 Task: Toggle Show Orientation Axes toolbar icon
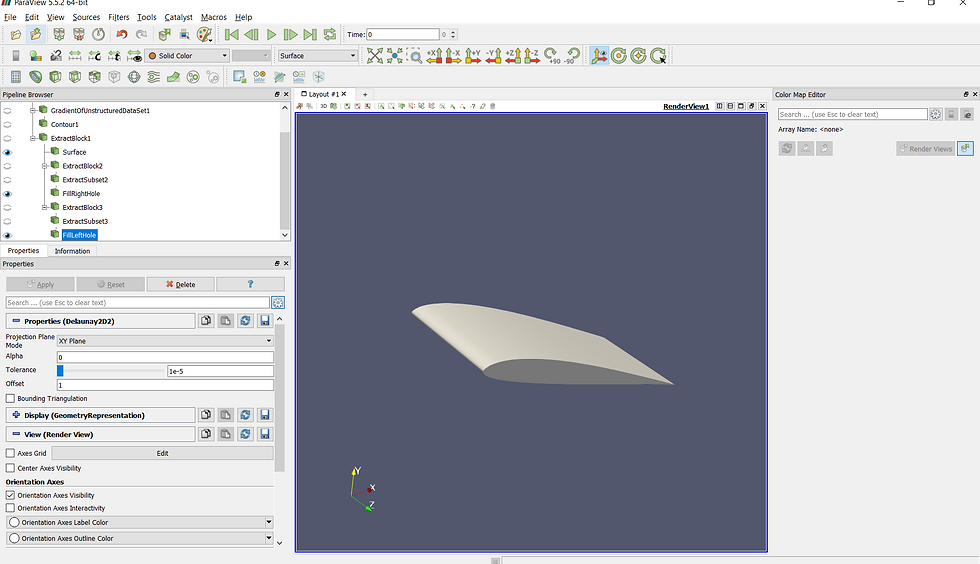[x=599, y=56]
